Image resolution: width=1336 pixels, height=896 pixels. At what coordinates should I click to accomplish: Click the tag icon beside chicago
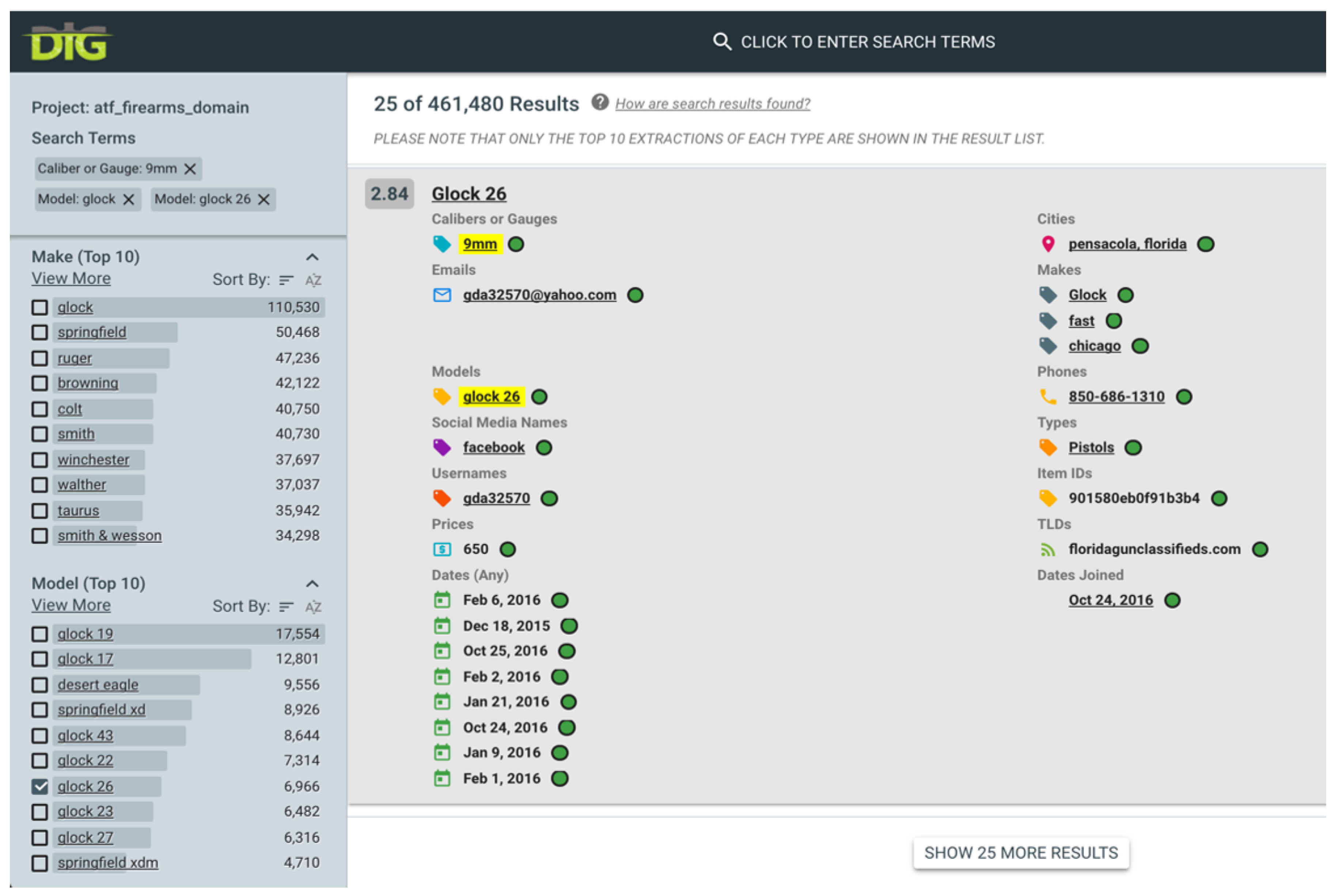[1047, 346]
